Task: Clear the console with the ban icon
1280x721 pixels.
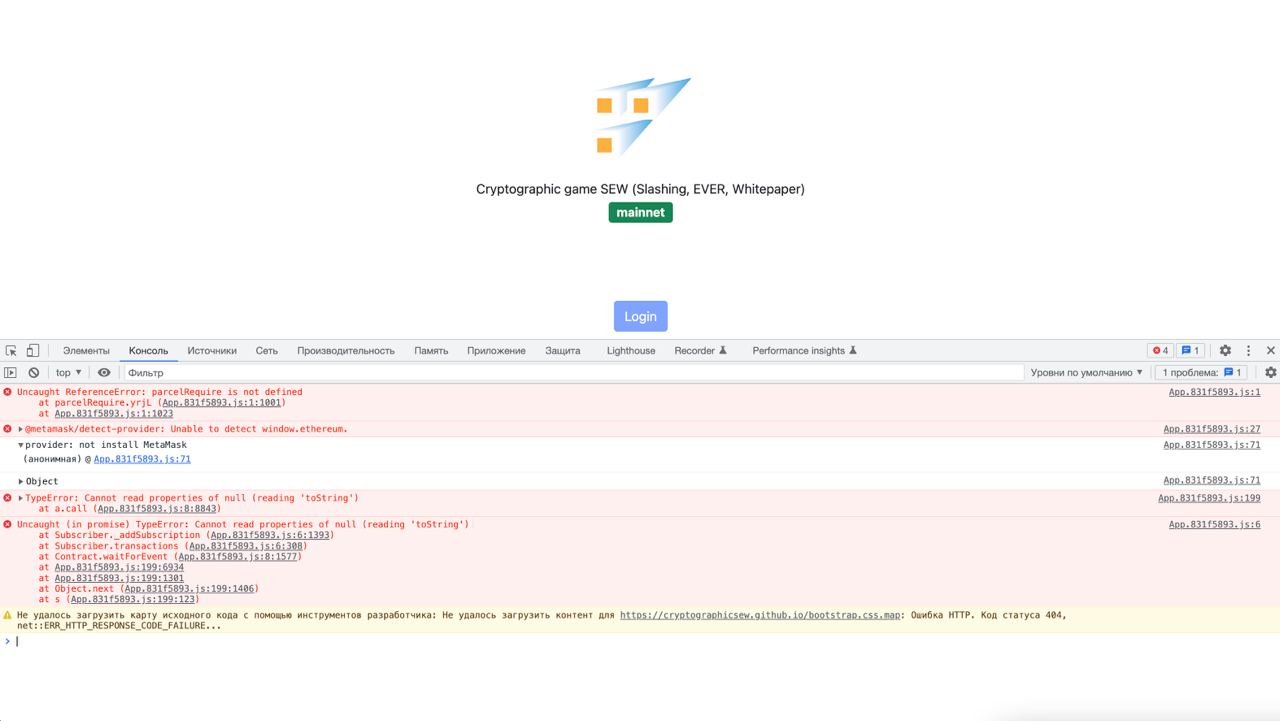Action: click(x=34, y=373)
